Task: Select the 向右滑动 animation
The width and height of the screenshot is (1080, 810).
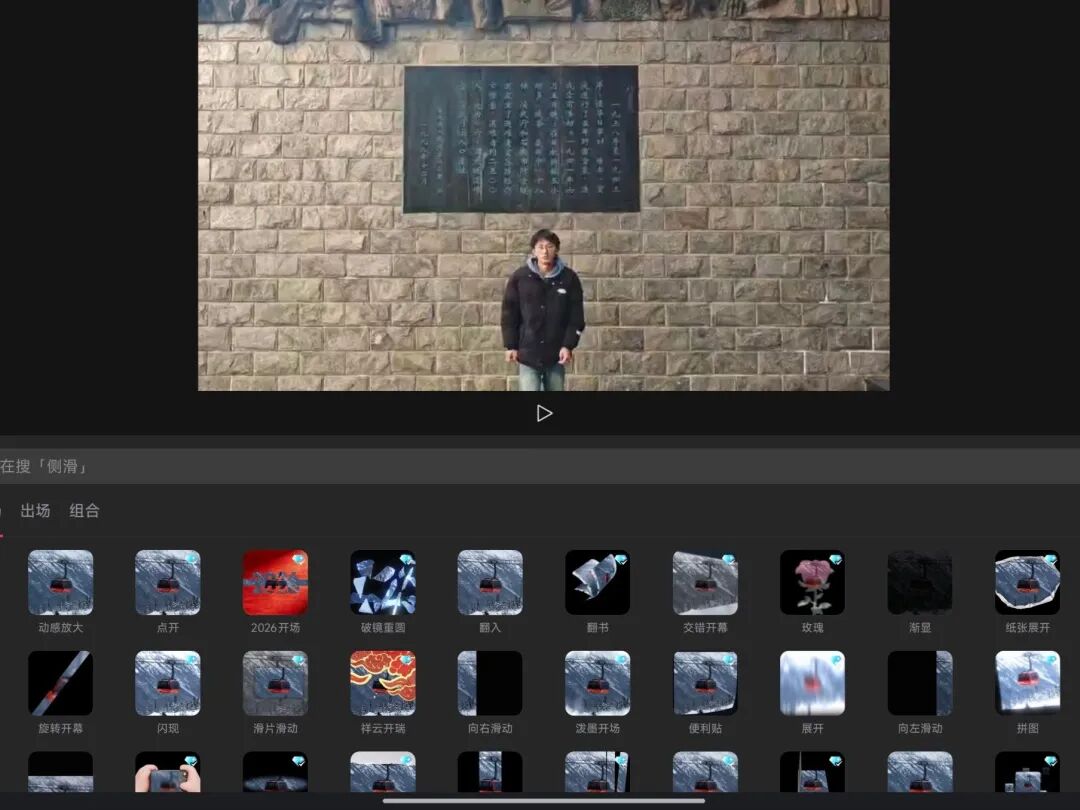Action: (490, 684)
